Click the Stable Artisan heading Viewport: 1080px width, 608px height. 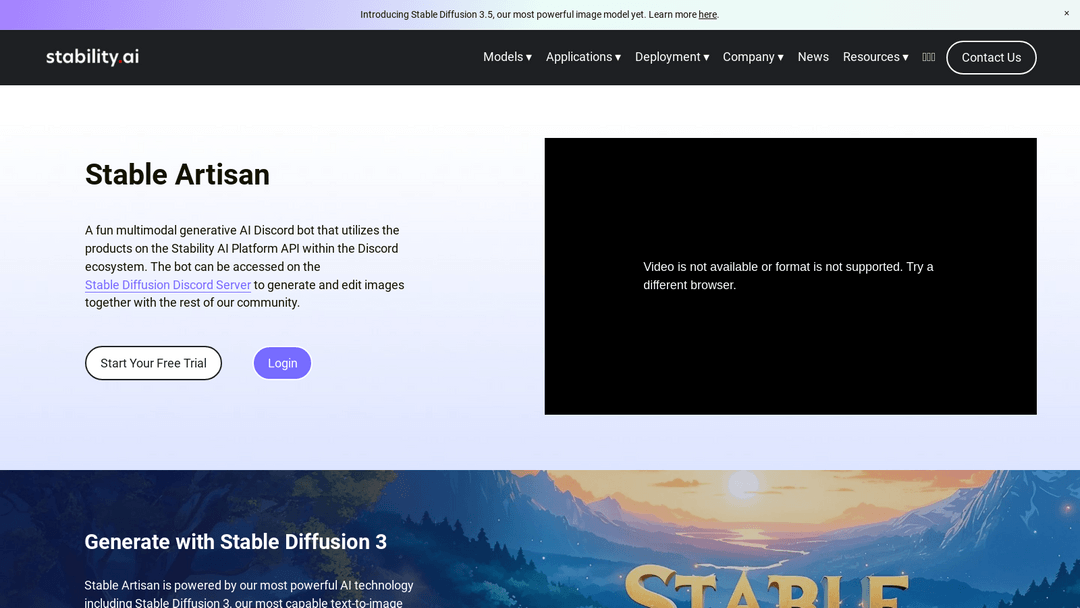click(x=177, y=175)
